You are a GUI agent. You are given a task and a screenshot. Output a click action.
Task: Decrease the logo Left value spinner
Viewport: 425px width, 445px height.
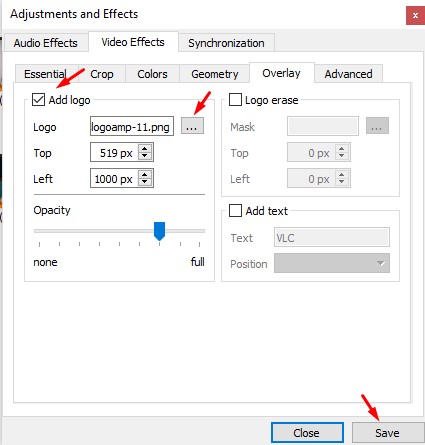145,182
